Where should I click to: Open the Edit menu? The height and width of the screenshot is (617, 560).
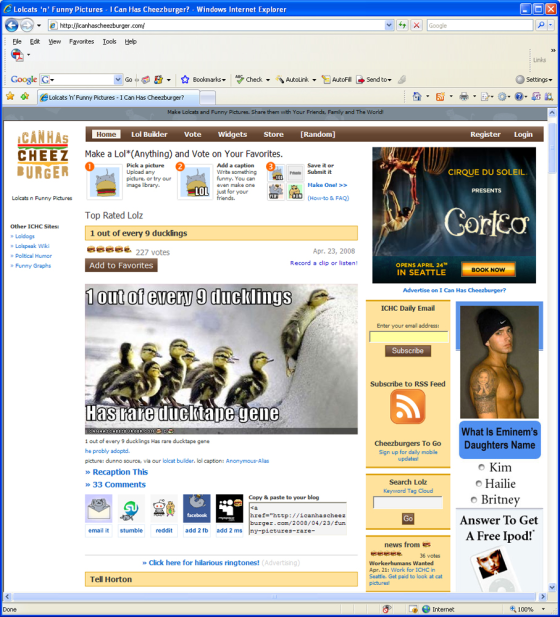click(35, 42)
